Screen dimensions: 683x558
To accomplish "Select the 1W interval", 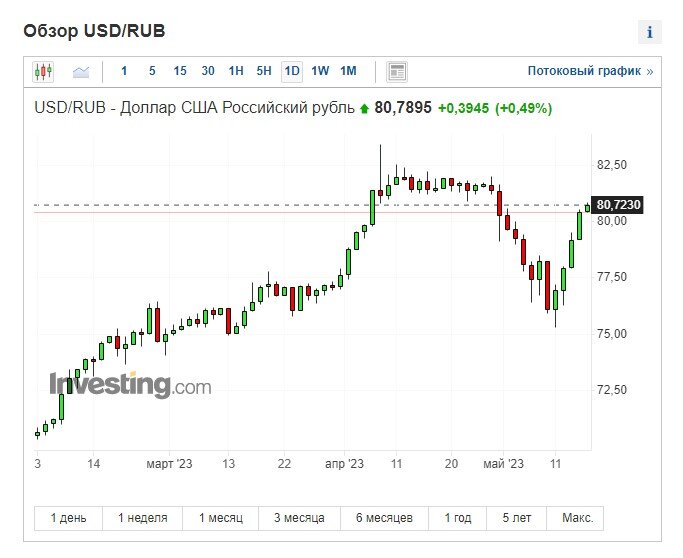I will click(320, 71).
